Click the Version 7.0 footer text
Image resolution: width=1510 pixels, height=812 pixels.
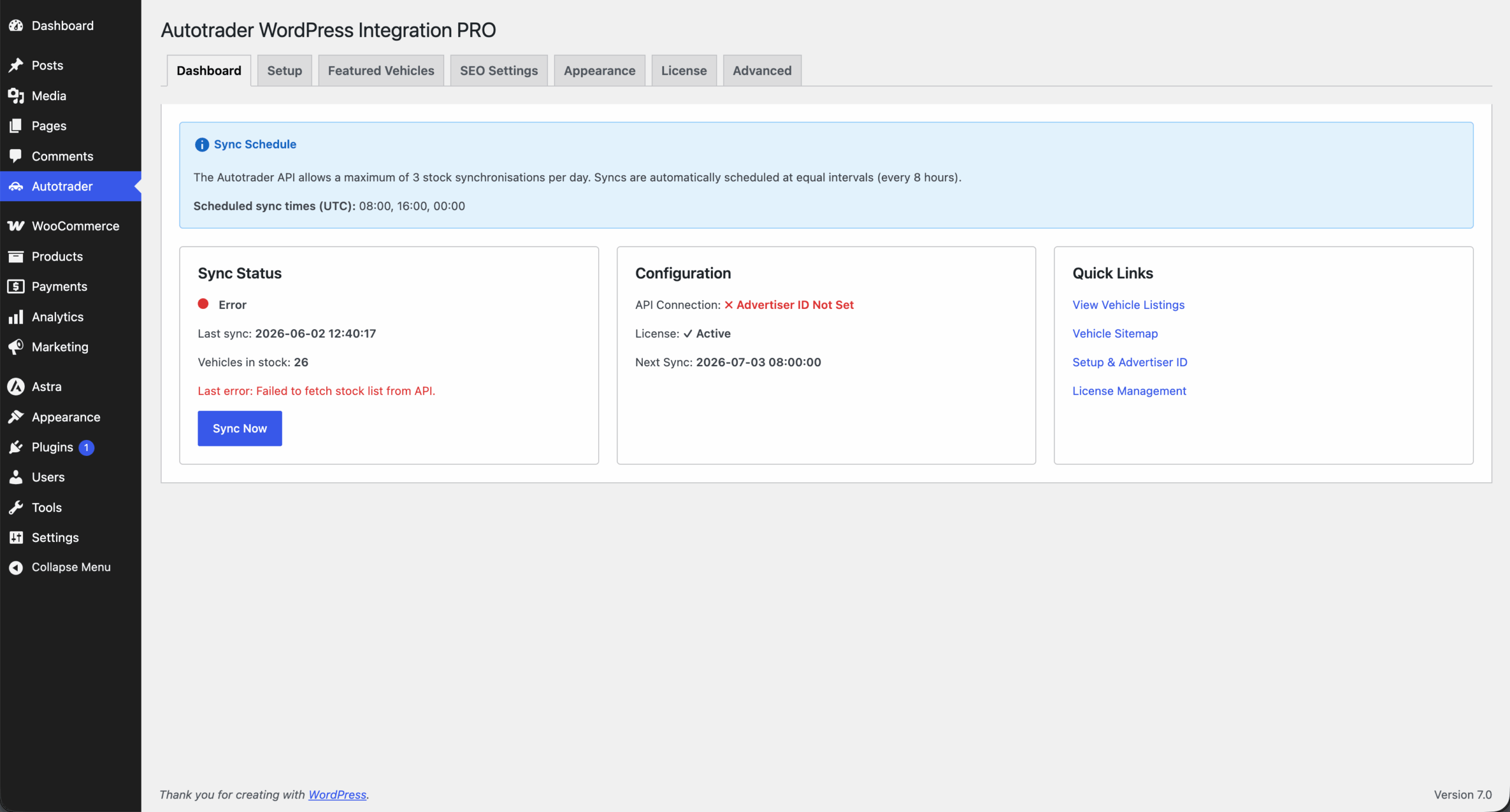pos(1463,794)
